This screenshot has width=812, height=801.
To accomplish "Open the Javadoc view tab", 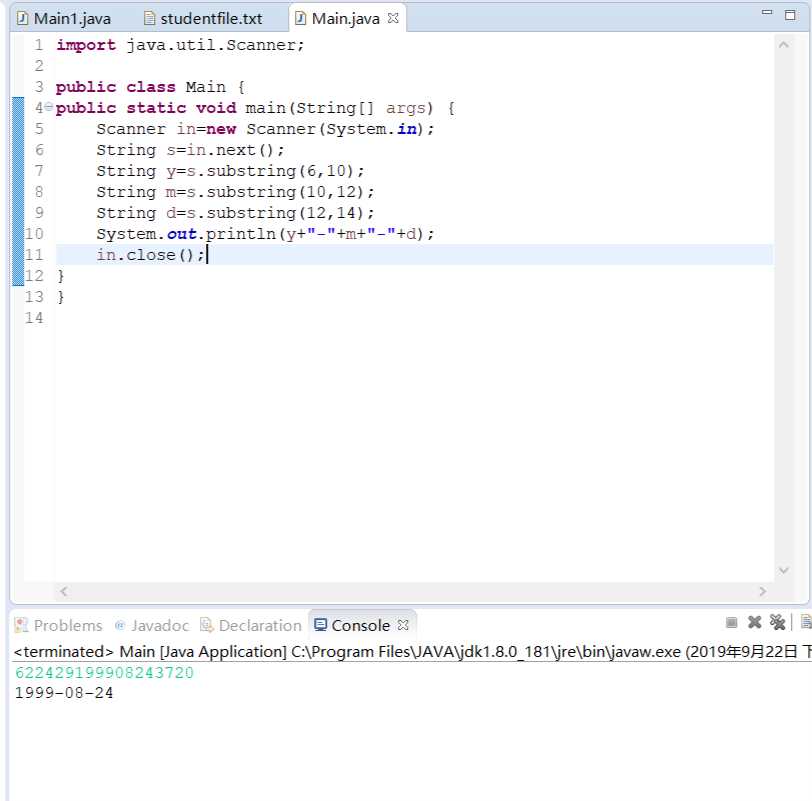I will coord(152,625).
